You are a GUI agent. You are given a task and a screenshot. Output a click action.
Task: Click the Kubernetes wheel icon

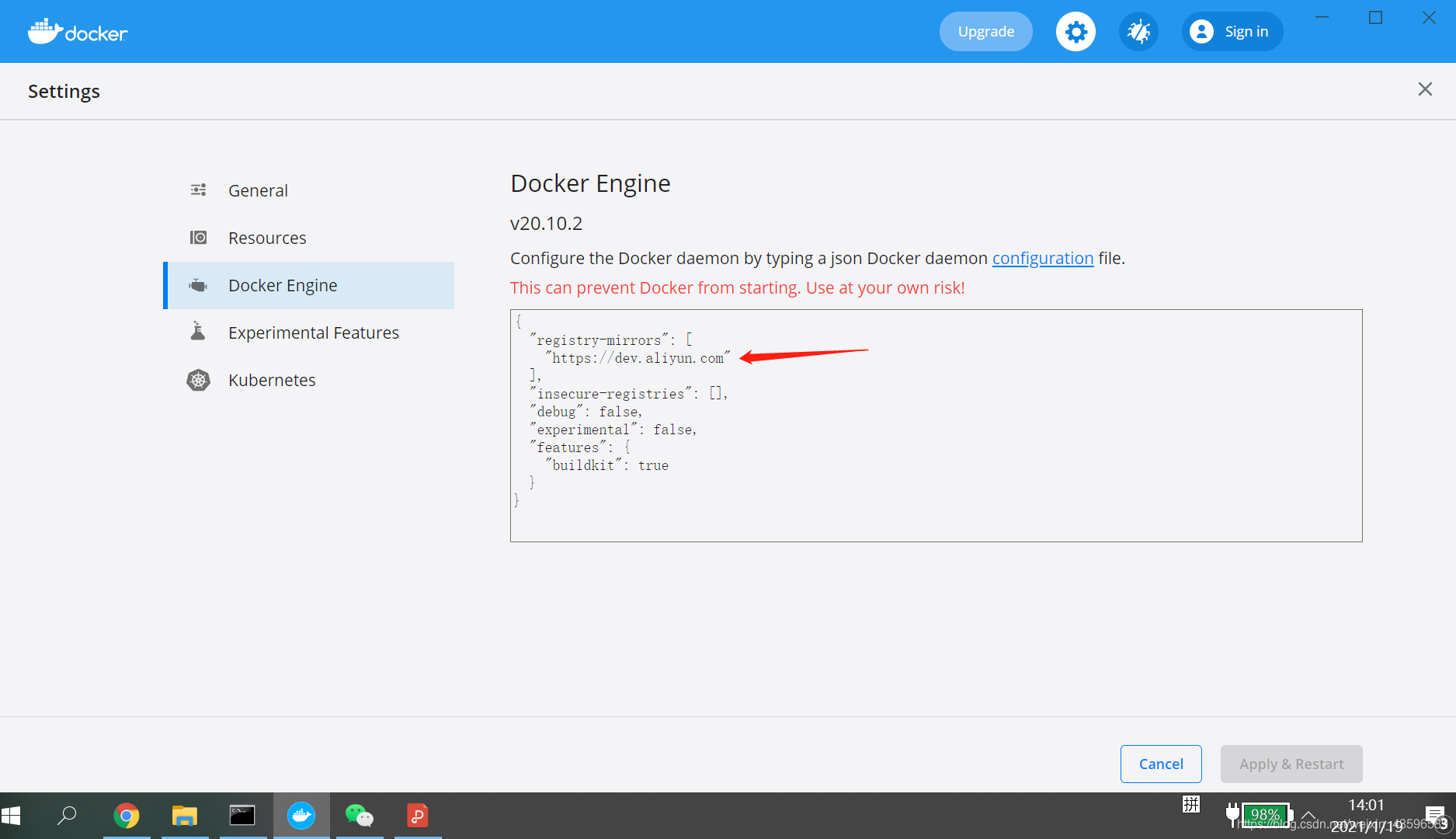coord(199,380)
